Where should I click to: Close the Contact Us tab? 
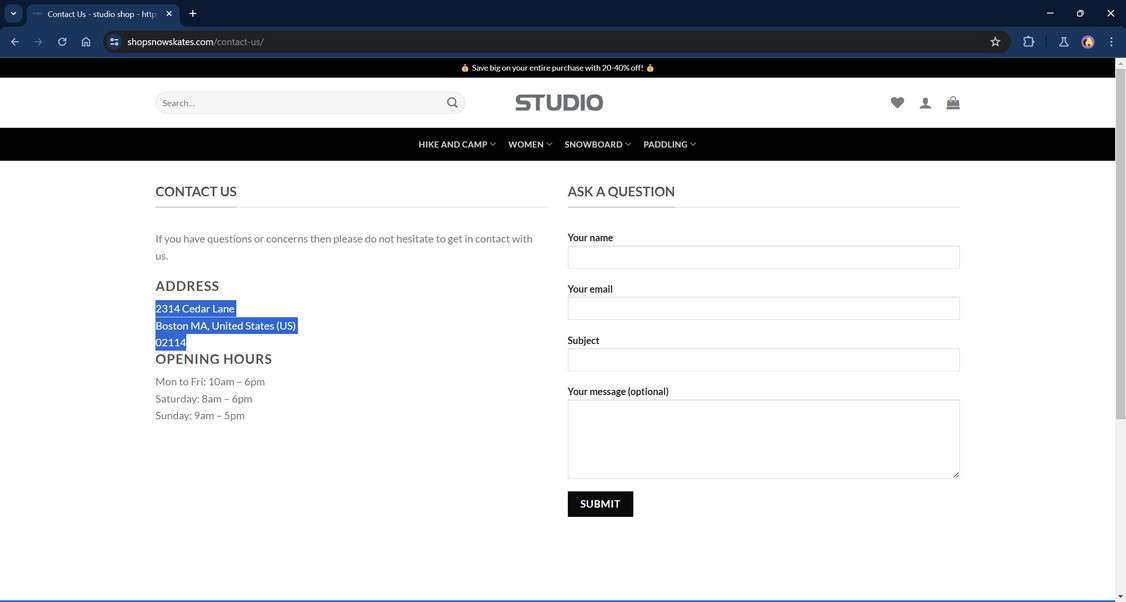pos(169,14)
